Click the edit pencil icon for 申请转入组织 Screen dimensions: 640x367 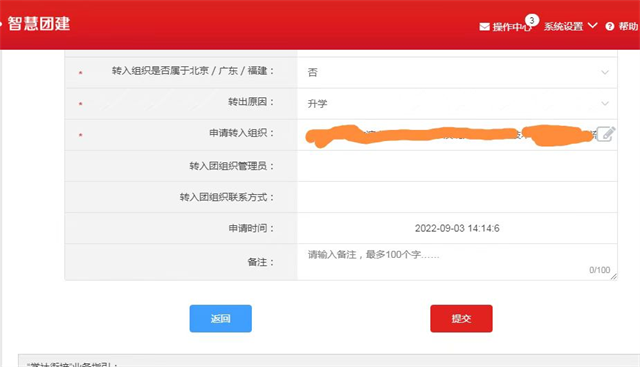pyautogui.click(x=606, y=134)
